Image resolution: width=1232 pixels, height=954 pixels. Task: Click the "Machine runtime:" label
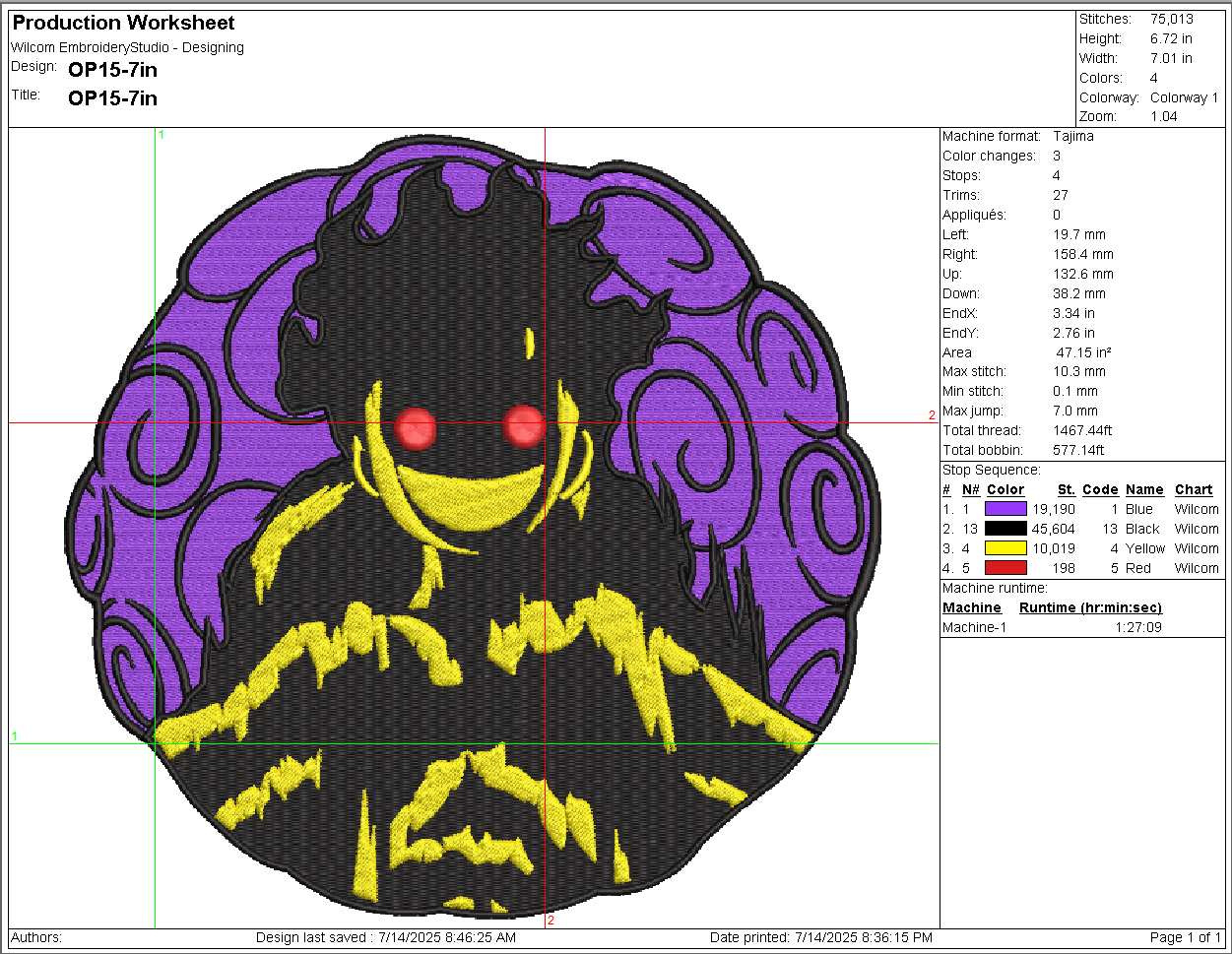click(x=996, y=588)
